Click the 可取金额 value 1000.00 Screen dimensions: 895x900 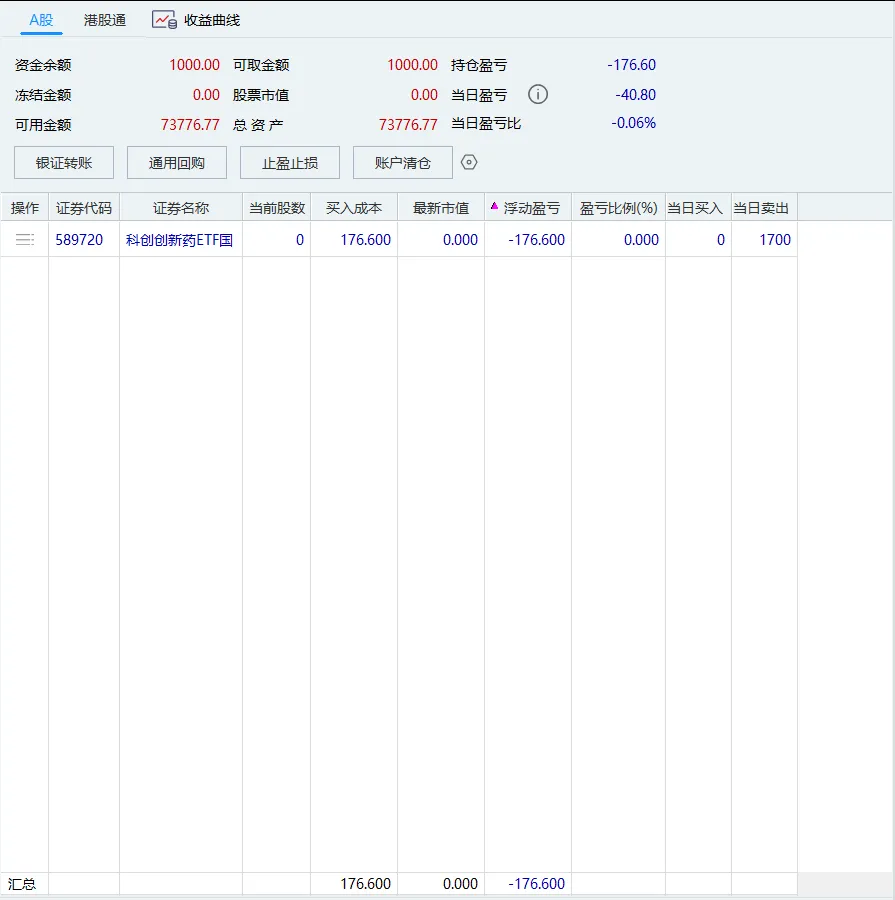coord(413,65)
